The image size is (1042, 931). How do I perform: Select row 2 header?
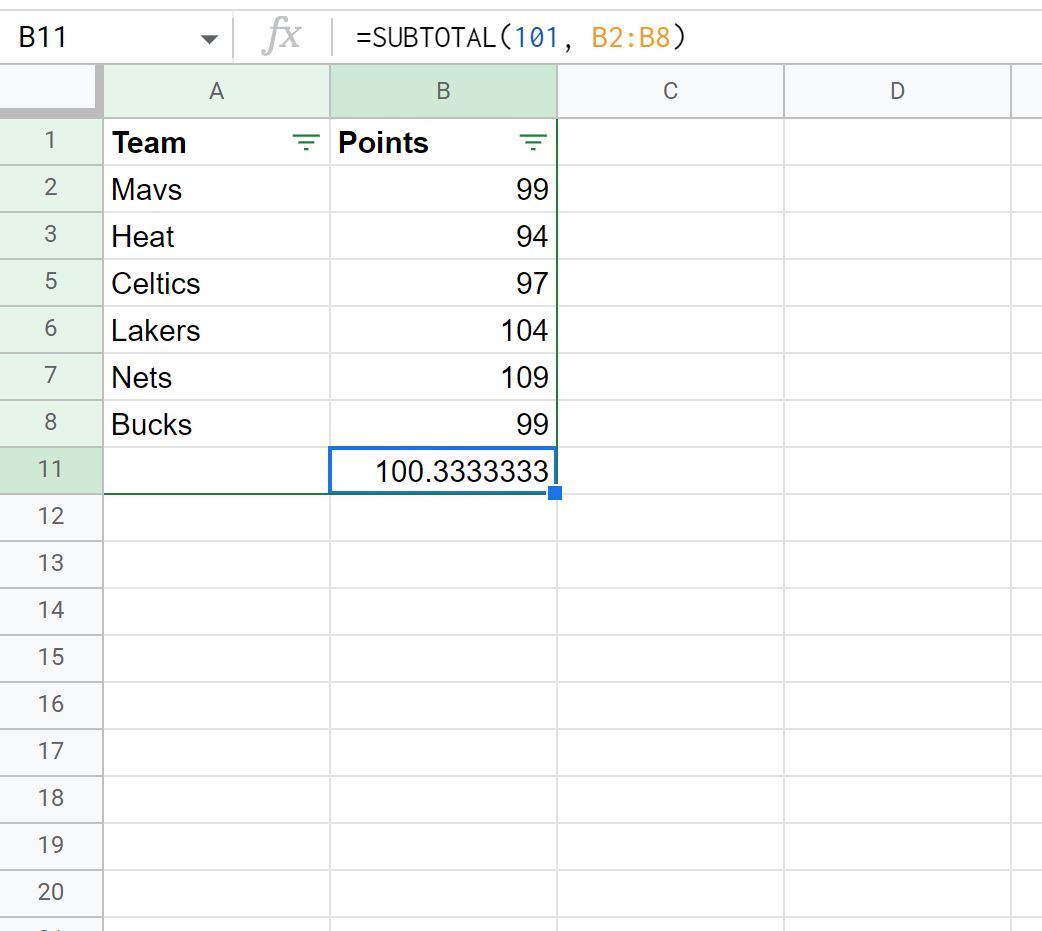click(51, 189)
